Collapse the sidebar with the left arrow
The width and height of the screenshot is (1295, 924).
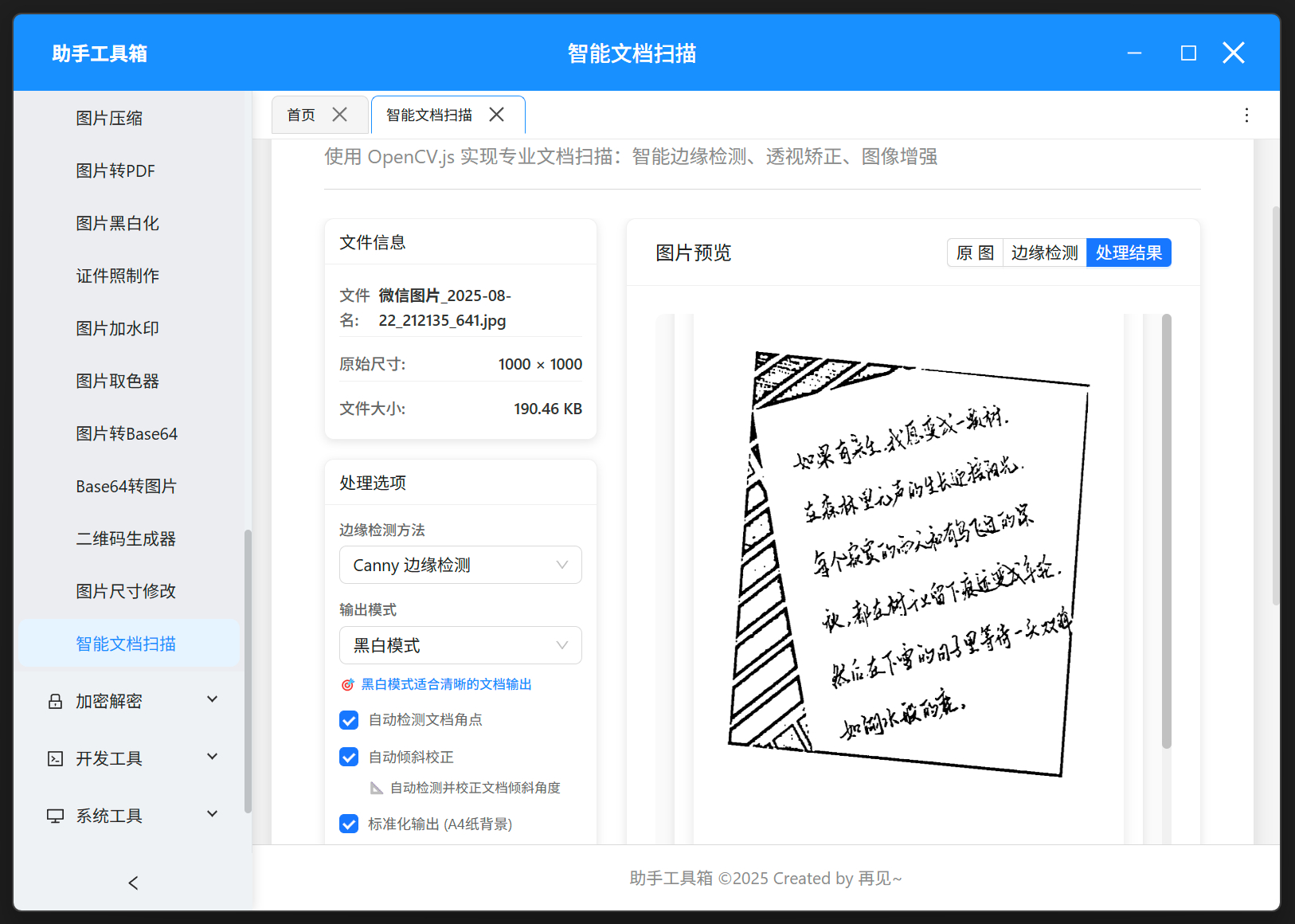click(x=133, y=883)
